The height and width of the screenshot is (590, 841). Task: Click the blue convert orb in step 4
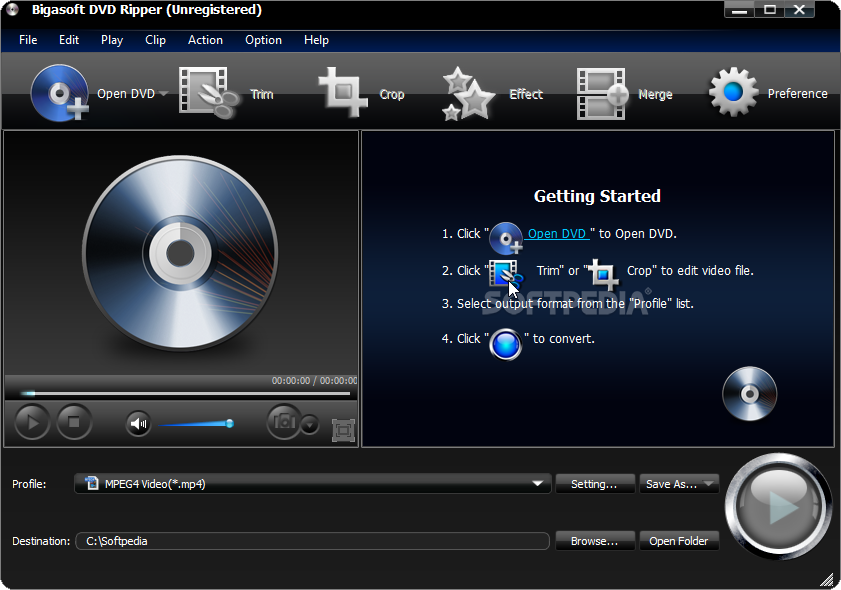tap(505, 344)
